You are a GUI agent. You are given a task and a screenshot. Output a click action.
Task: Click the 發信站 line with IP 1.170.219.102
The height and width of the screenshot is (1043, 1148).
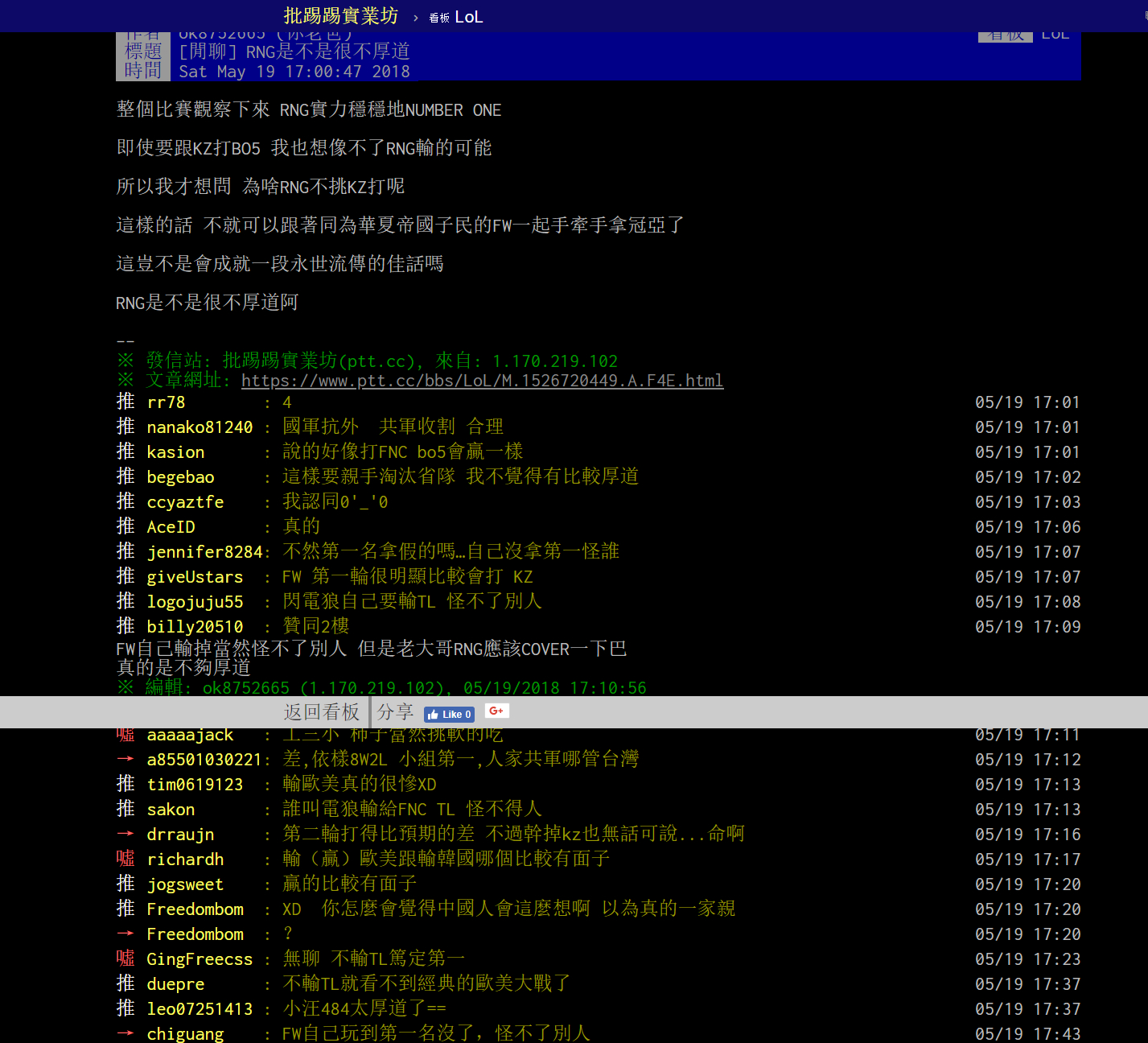coord(367,361)
